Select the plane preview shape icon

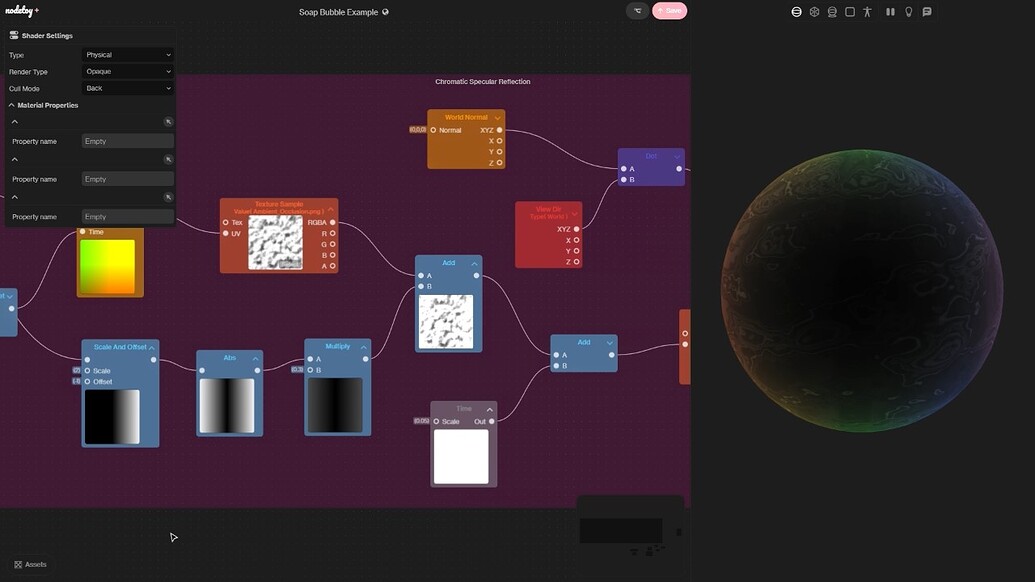(x=848, y=10)
